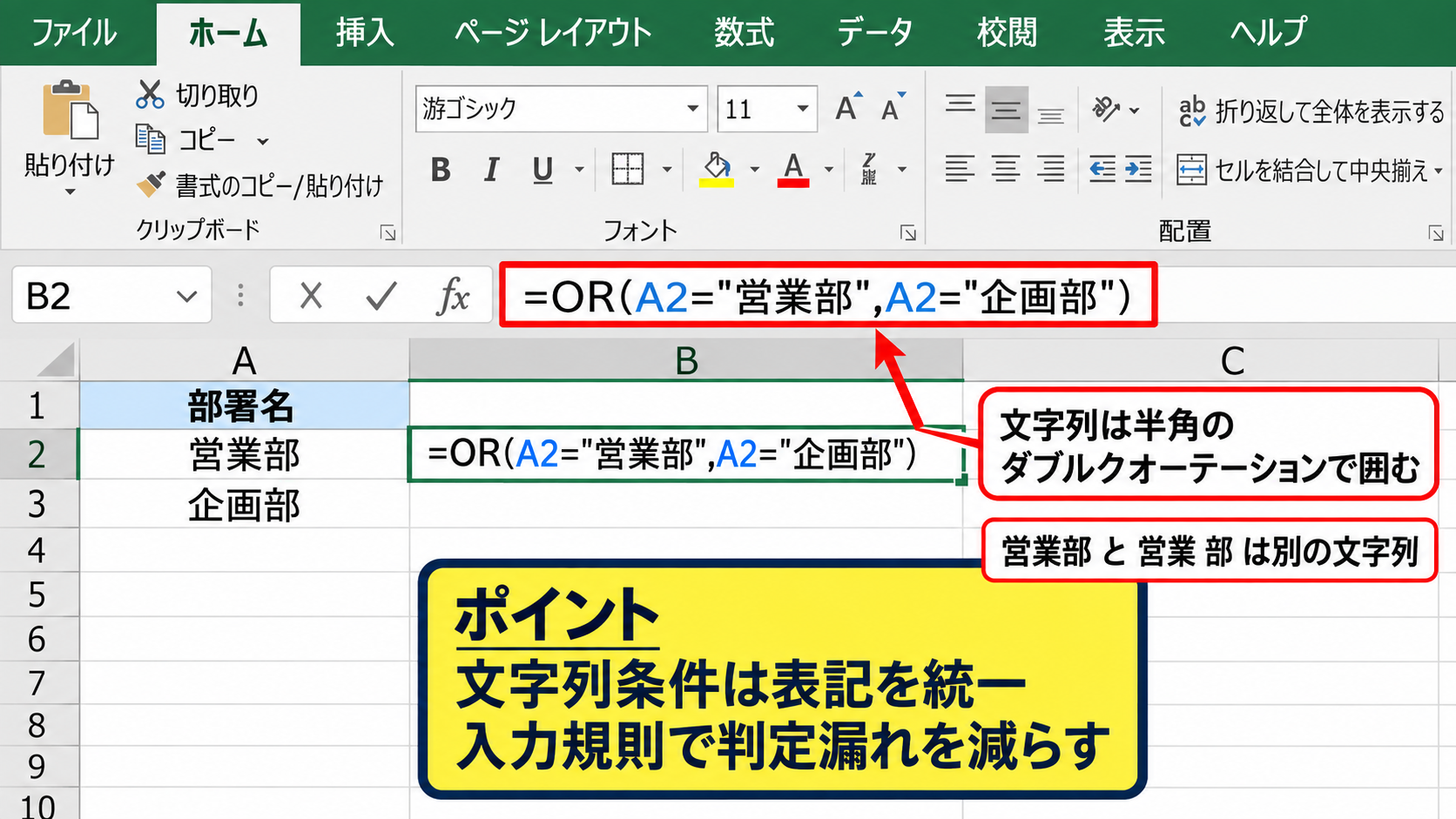Click the red font color A
The image size is (1456, 819).
click(793, 169)
